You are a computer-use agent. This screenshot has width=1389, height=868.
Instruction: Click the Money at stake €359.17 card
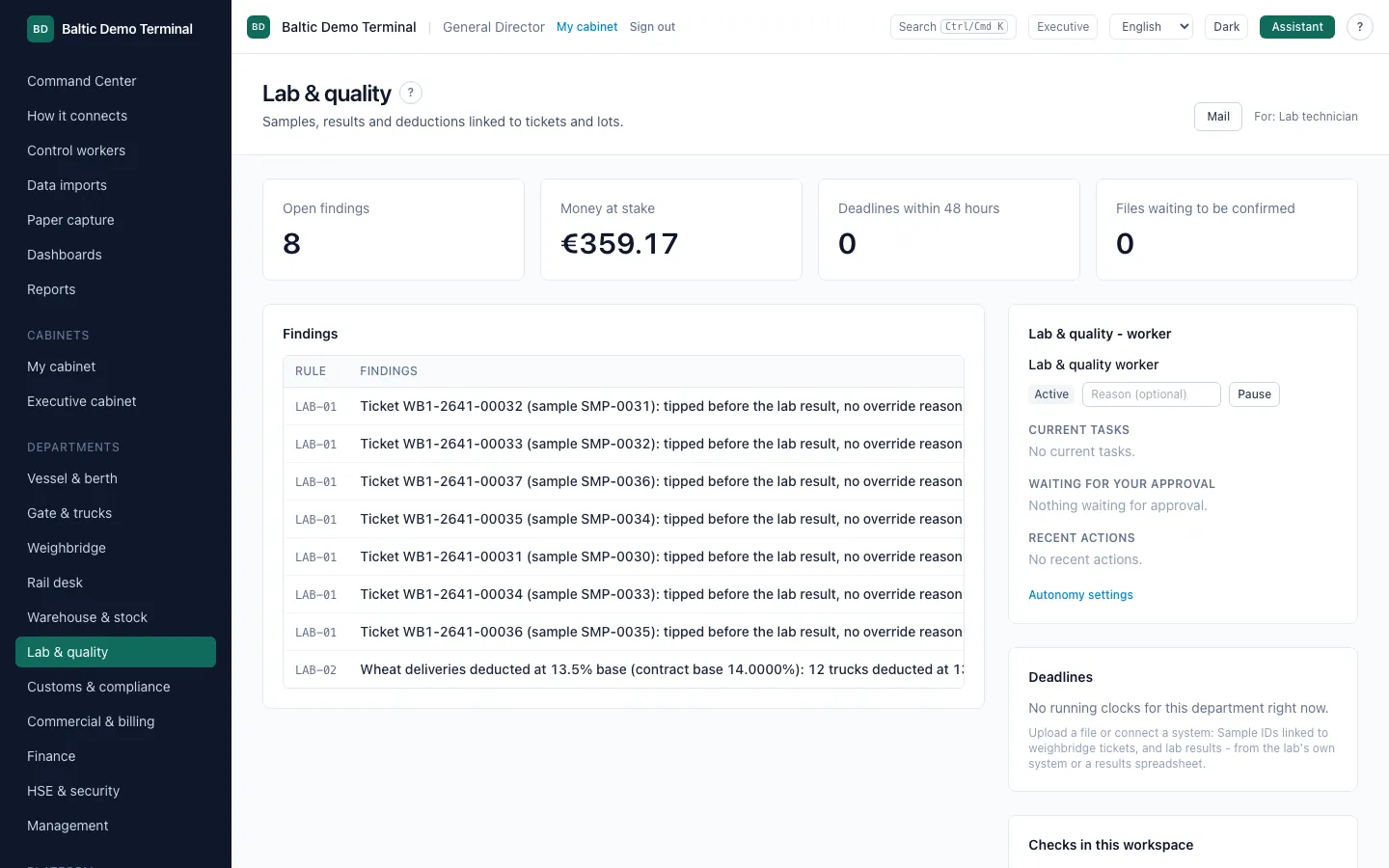(x=671, y=230)
